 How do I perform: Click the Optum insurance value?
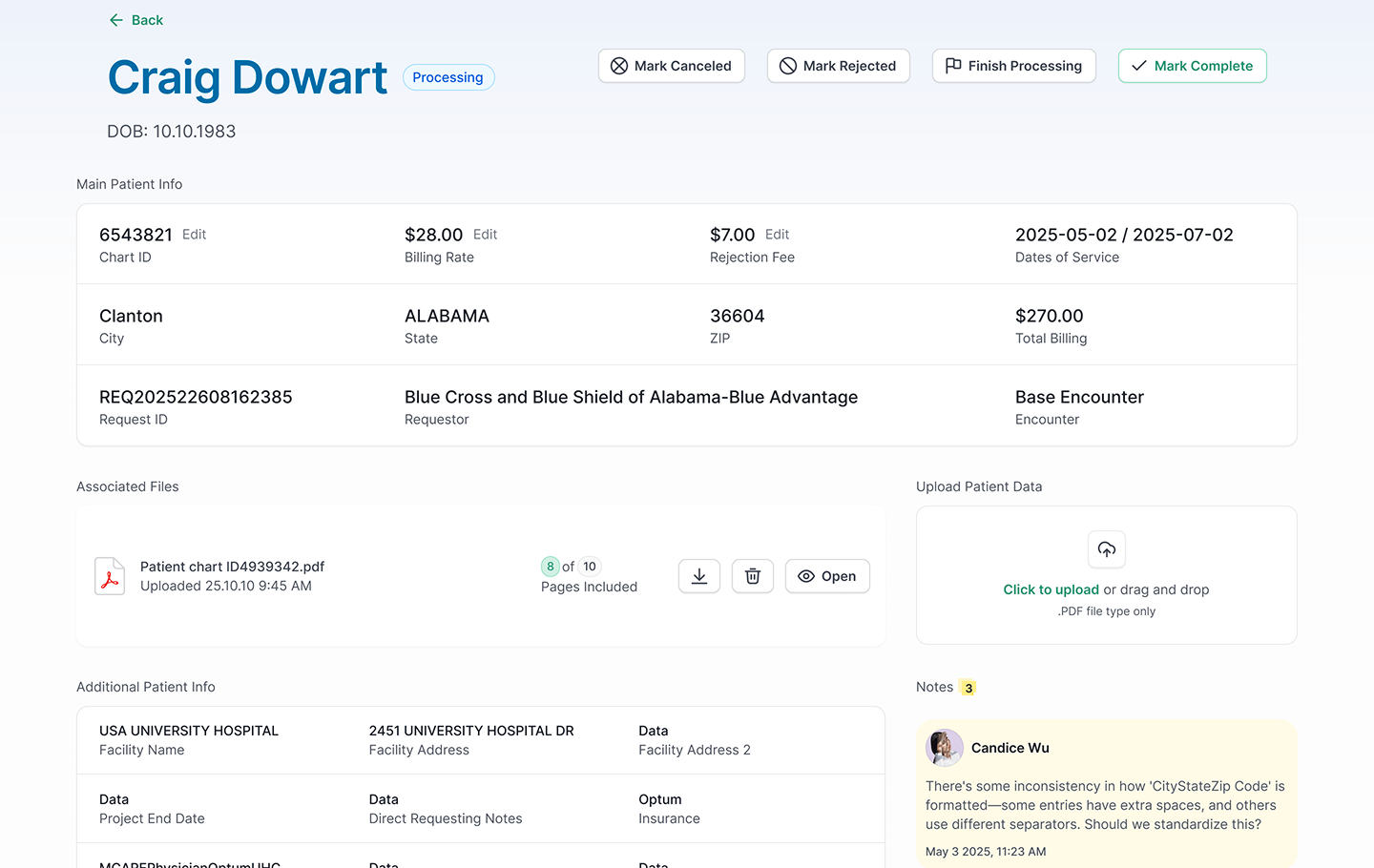[x=660, y=799]
